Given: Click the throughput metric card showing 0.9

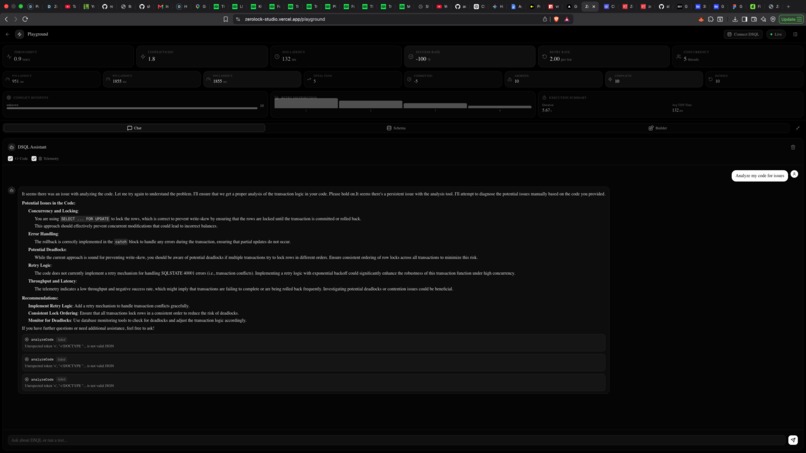Looking at the screenshot, I should tap(68, 56).
